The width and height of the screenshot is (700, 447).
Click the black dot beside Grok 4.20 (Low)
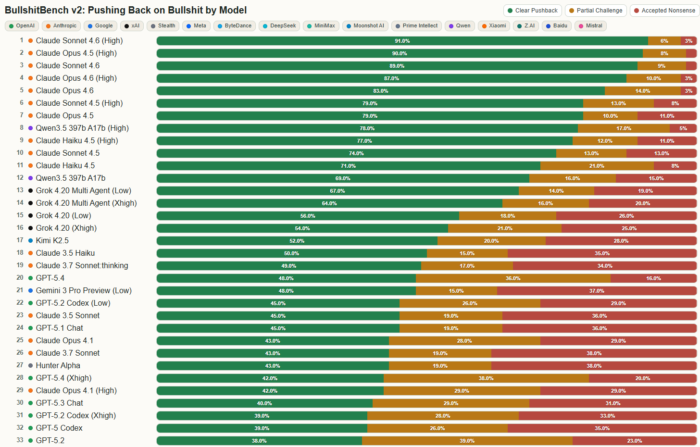pos(31,215)
